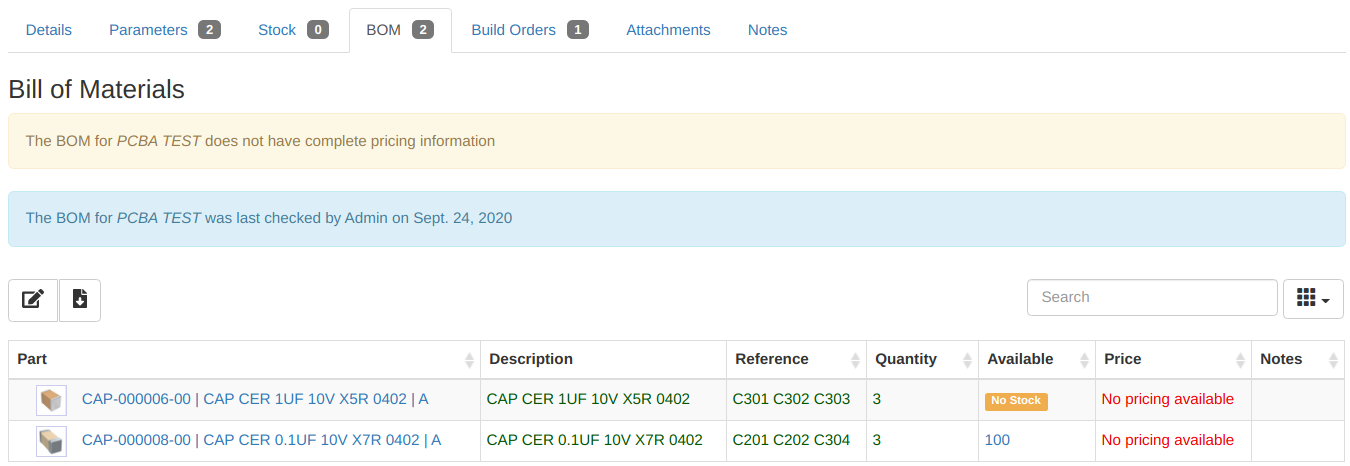Image resolution: width=1350 pixels, height=466 pixels.
Task: Click into the BOM Search field
Action: [x=1151, y=297]
